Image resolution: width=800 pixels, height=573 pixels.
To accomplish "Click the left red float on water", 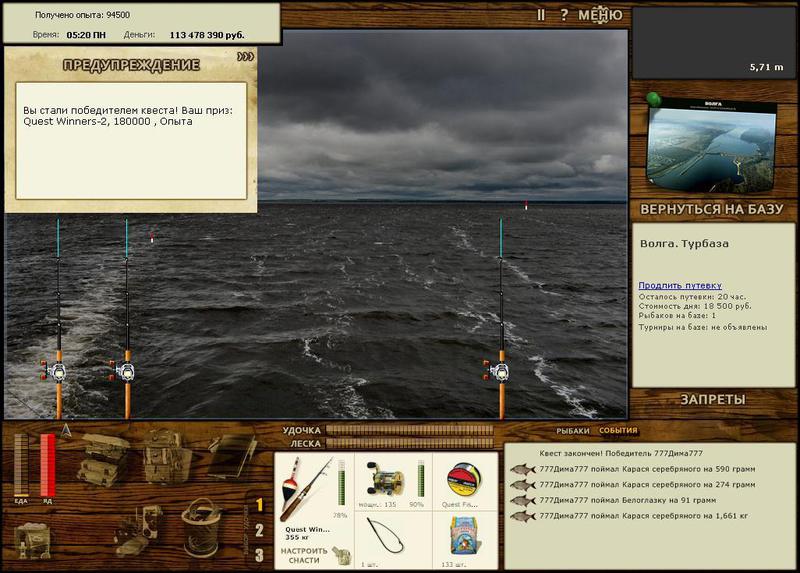I will tap(152, 238).
